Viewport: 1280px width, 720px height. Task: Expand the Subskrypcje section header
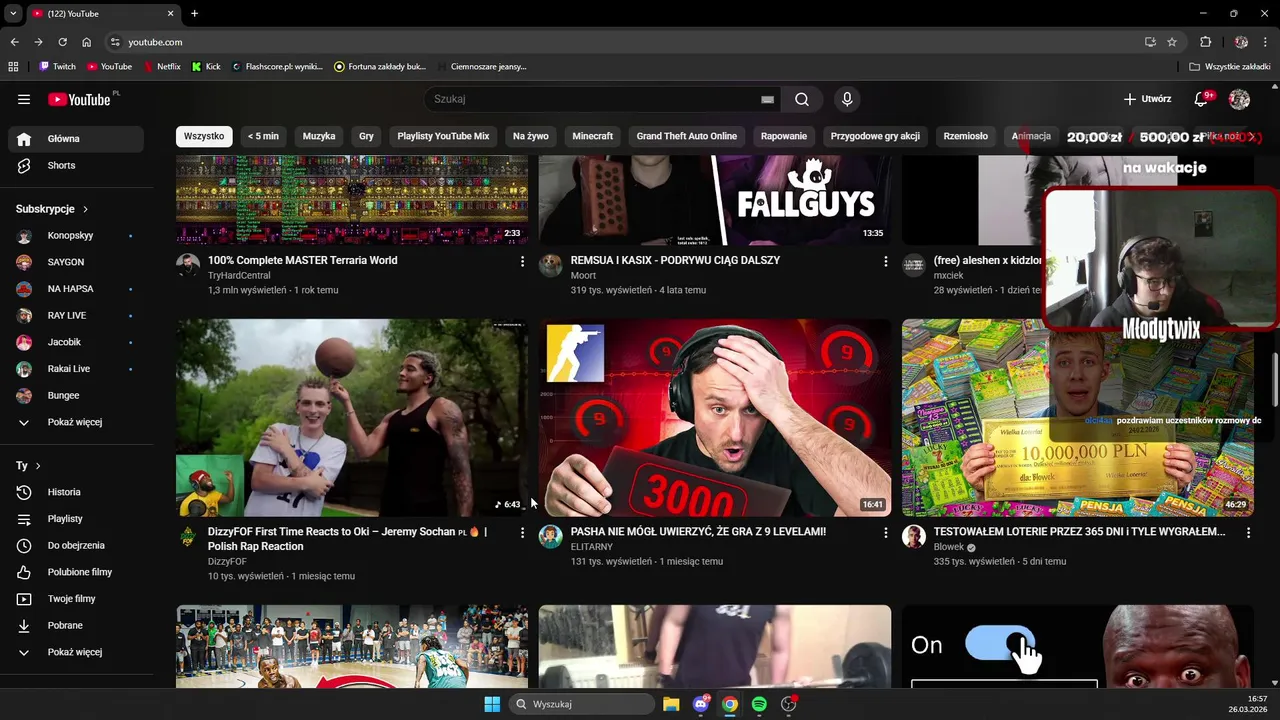pos(52,209)
